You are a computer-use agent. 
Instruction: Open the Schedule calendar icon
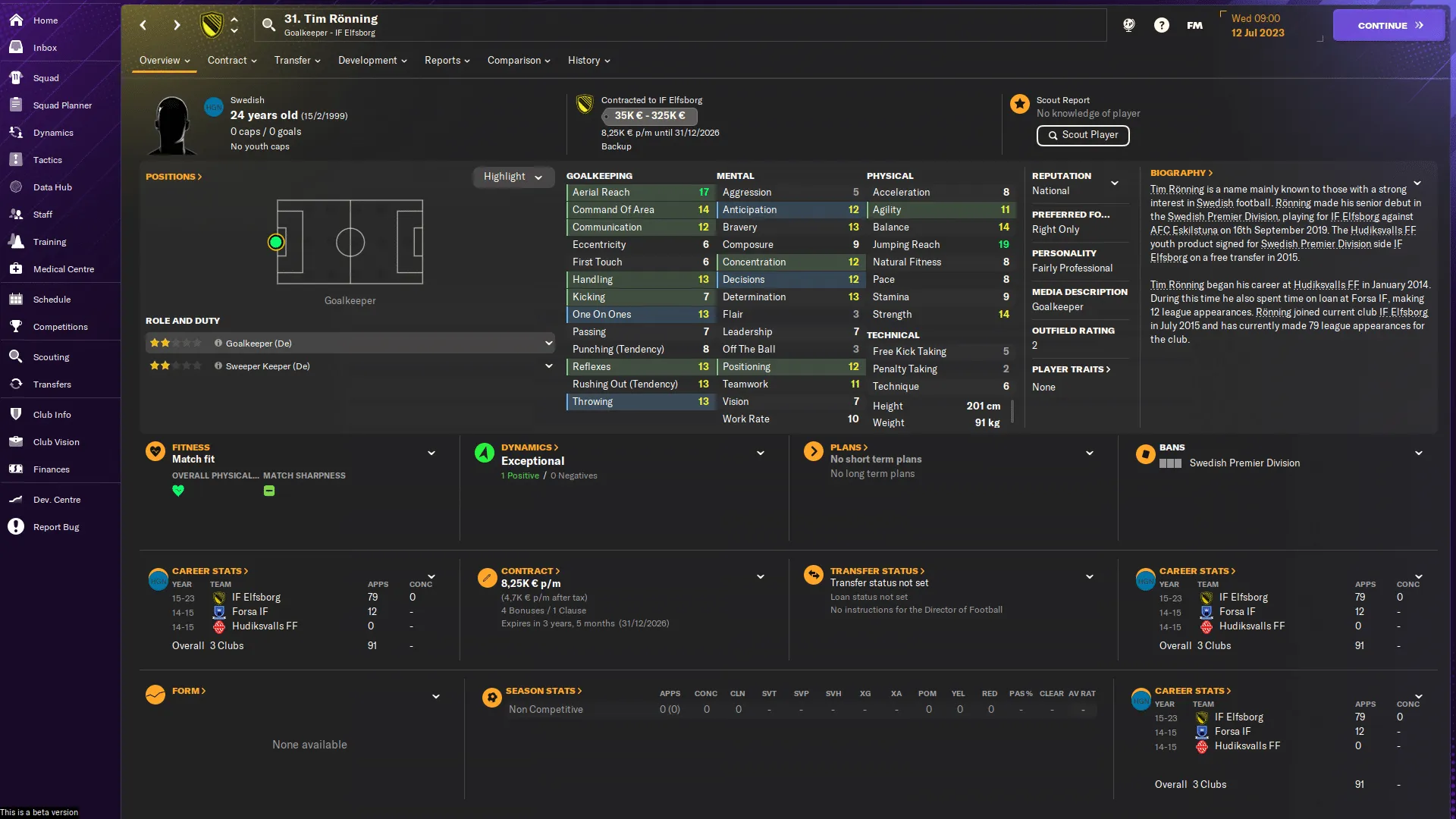point(16,300)
